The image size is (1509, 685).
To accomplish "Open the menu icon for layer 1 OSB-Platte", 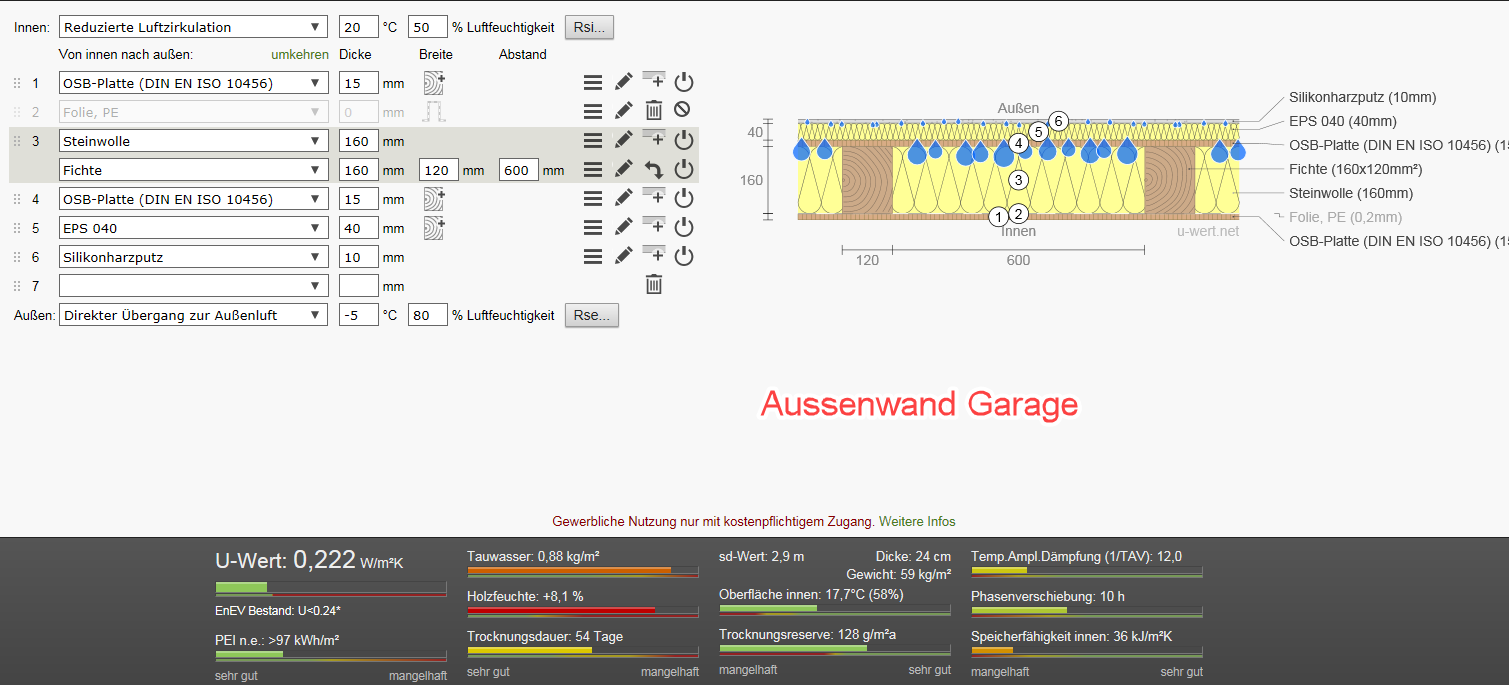I will tap(593, 83).
